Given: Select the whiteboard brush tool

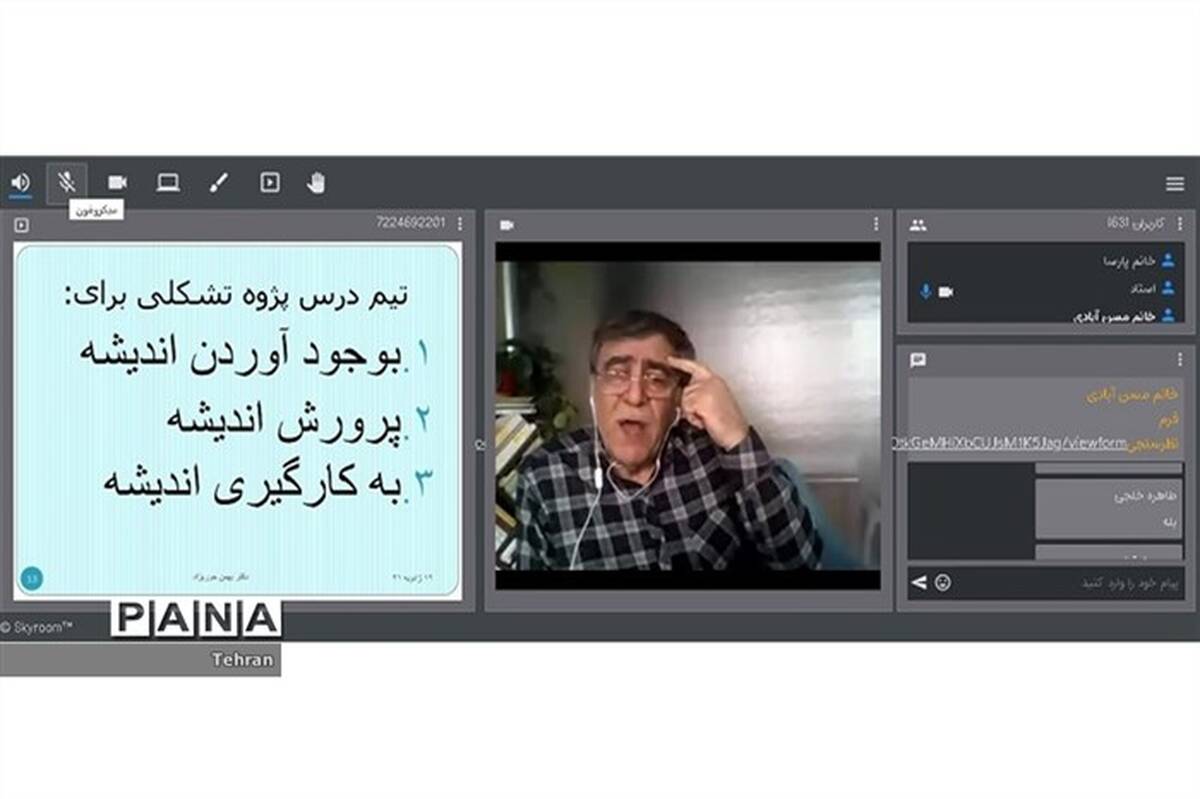Looking at the screenshot, I should point(218,183).
